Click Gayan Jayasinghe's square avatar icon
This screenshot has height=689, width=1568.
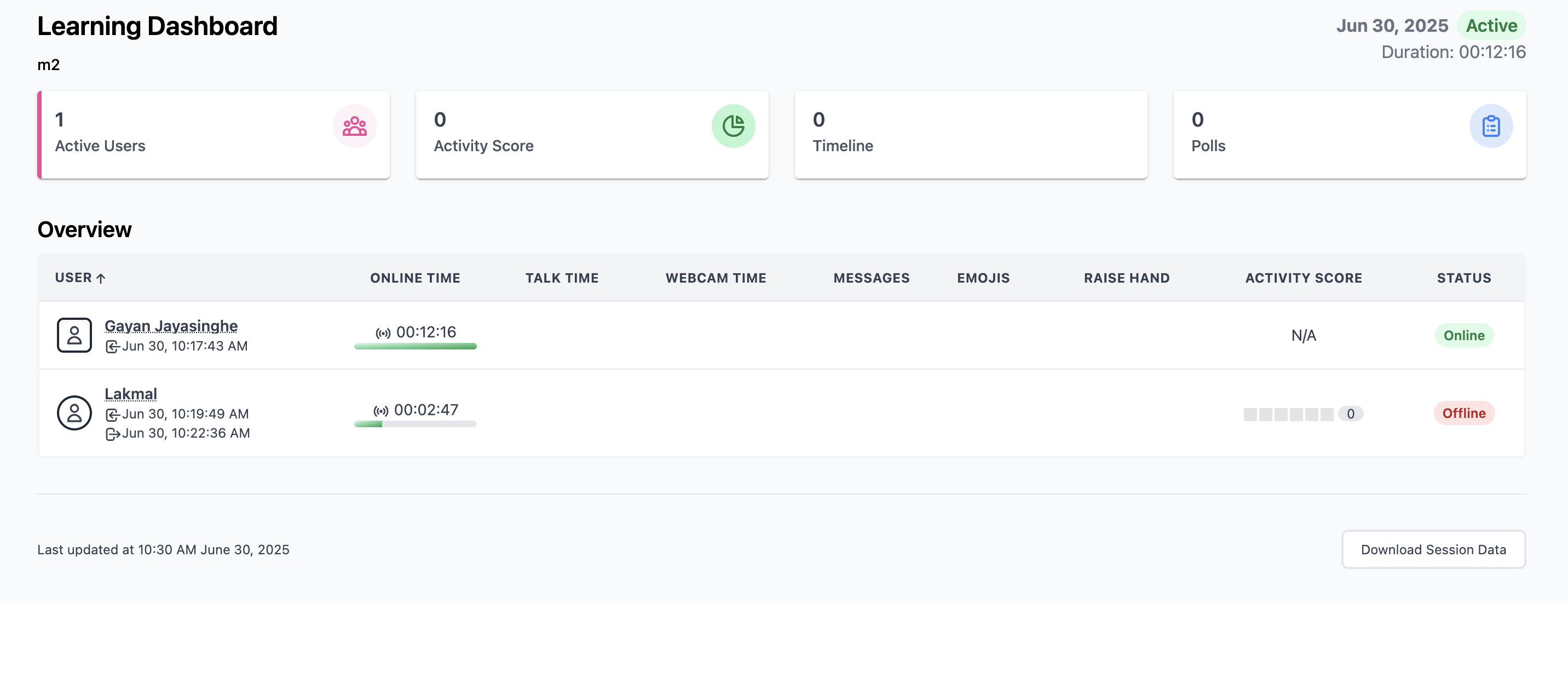point(74,335)
